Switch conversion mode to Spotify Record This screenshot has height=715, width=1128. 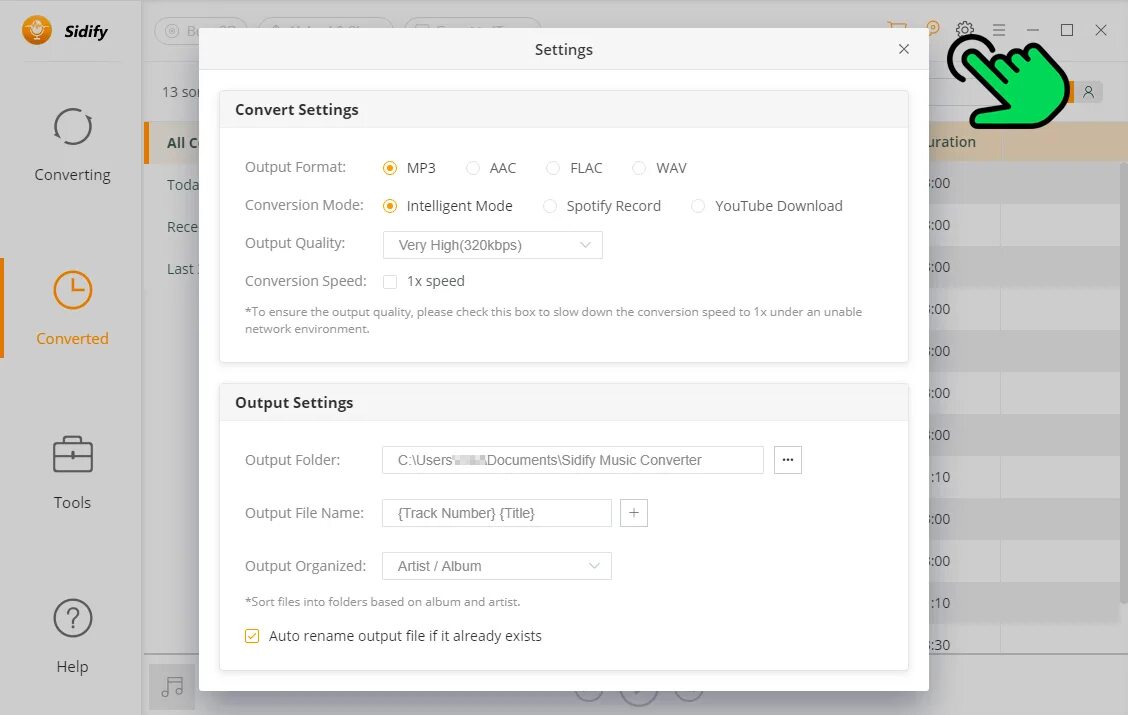click(x=550, y=206)
